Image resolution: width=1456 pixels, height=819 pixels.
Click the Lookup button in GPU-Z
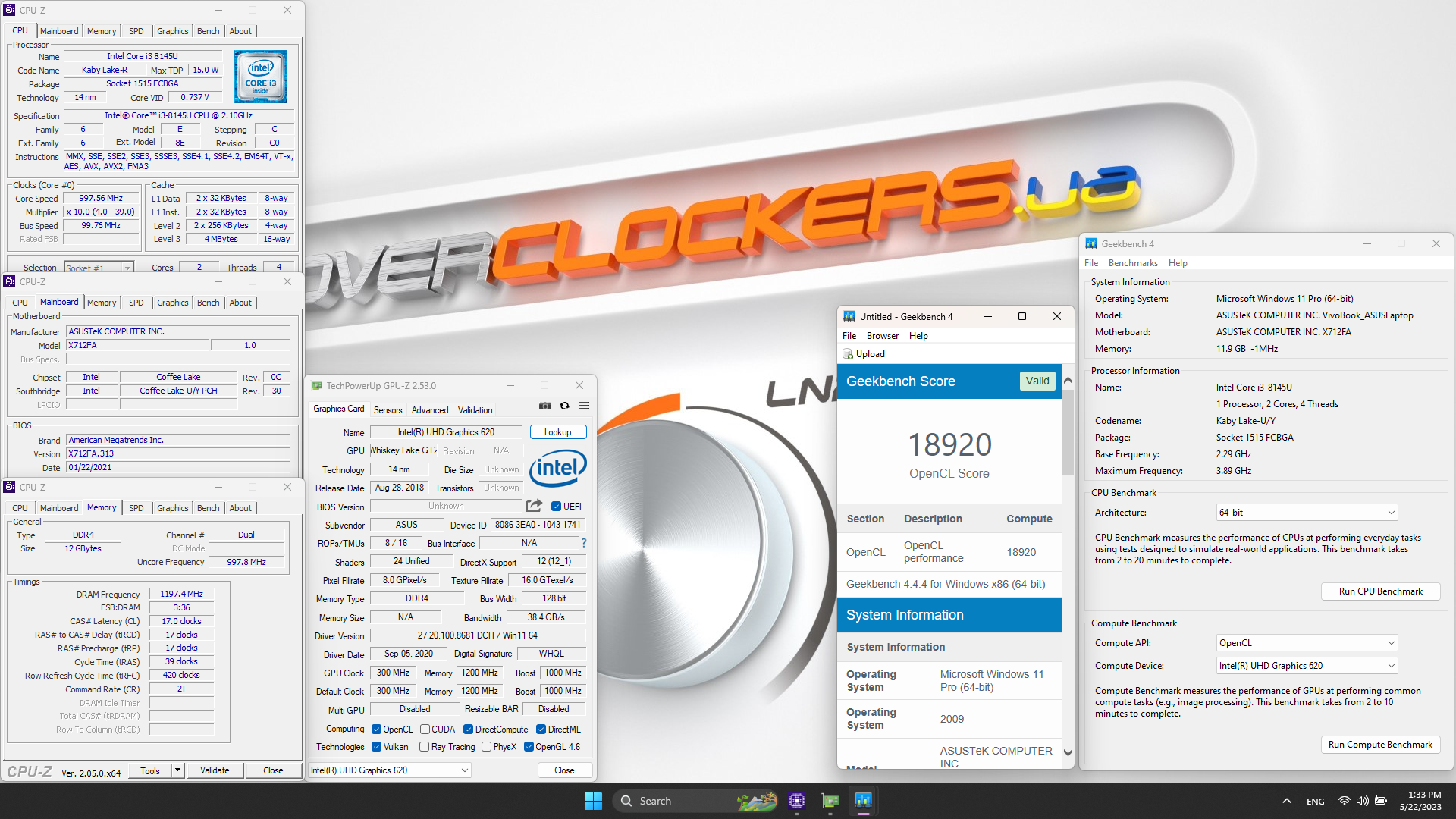click(557, 432)
